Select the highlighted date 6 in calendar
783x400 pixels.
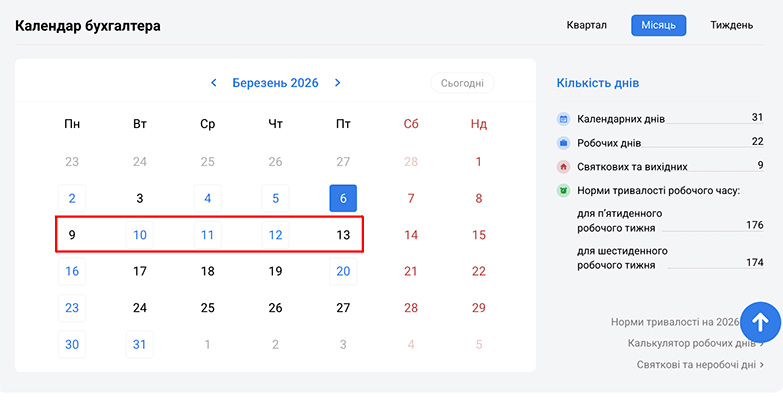343,198
